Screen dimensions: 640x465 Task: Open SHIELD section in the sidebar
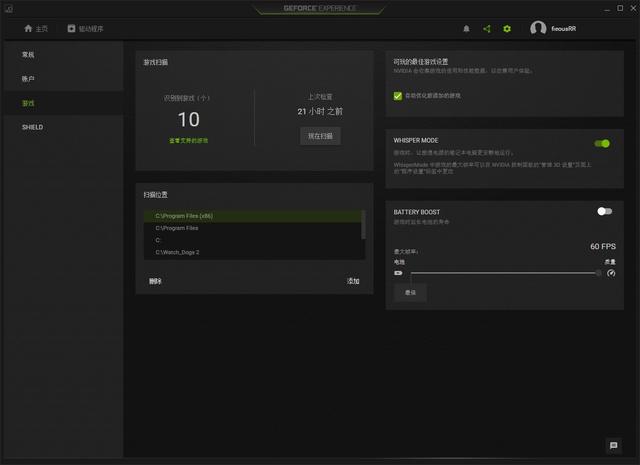pos(32,127)
